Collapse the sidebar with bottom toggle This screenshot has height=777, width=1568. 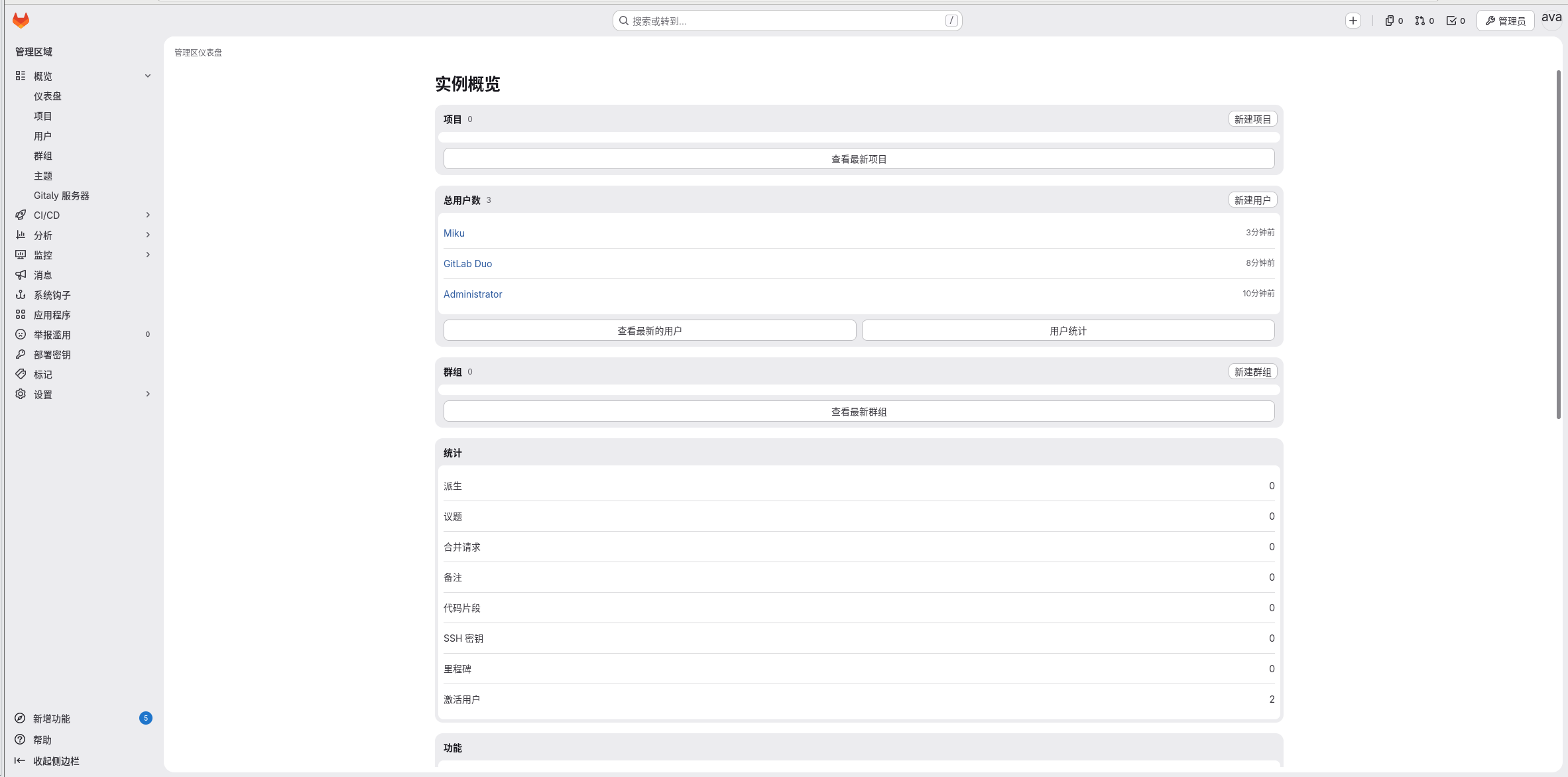[x=56, y=761]
